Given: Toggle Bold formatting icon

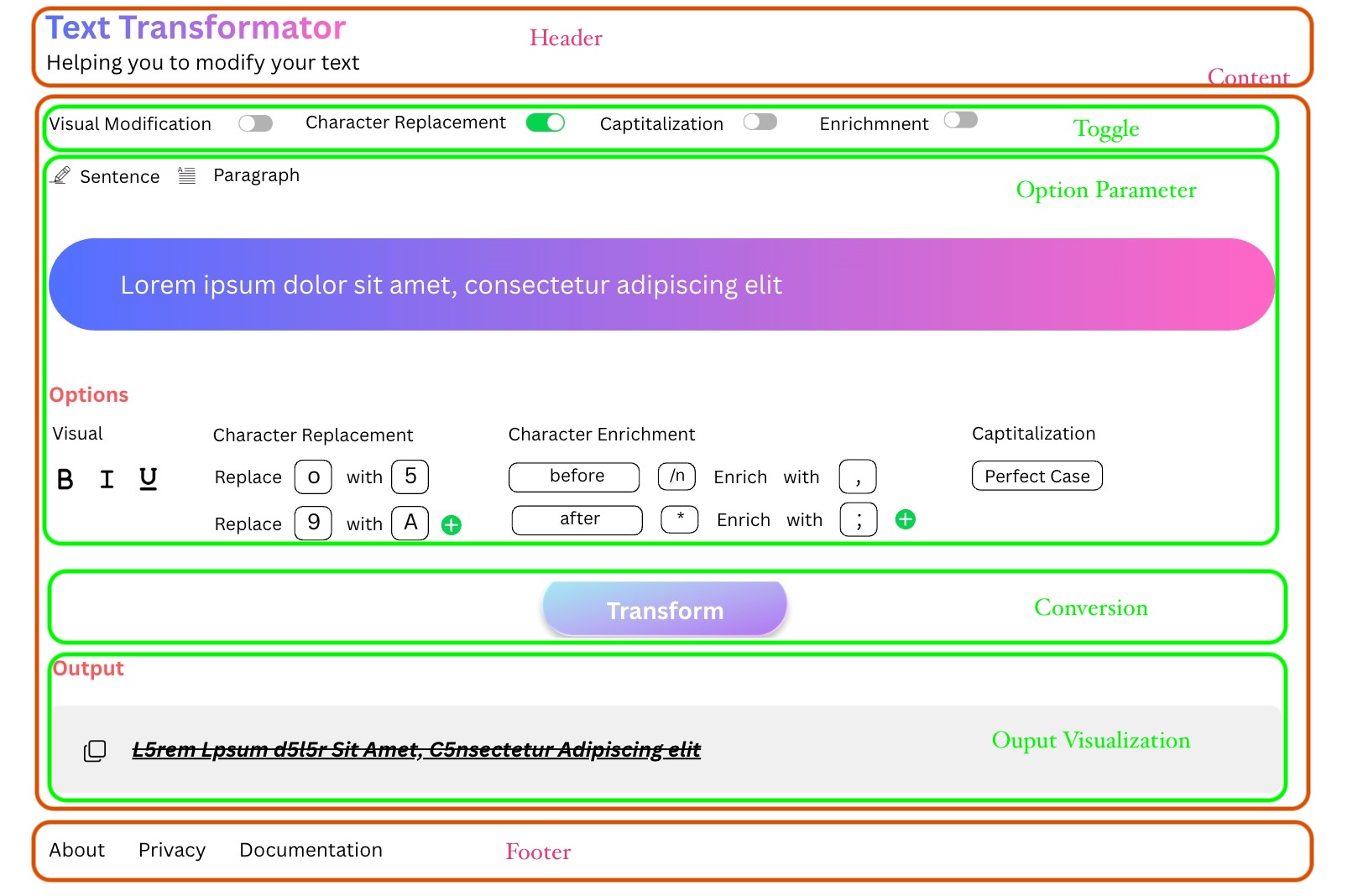Looking at the screenshot, I should pos(65,479).
